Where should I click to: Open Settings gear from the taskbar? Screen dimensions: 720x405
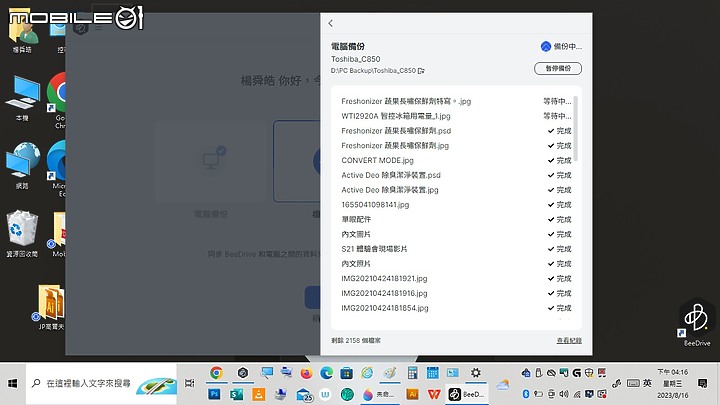click(x=476, y=373)
